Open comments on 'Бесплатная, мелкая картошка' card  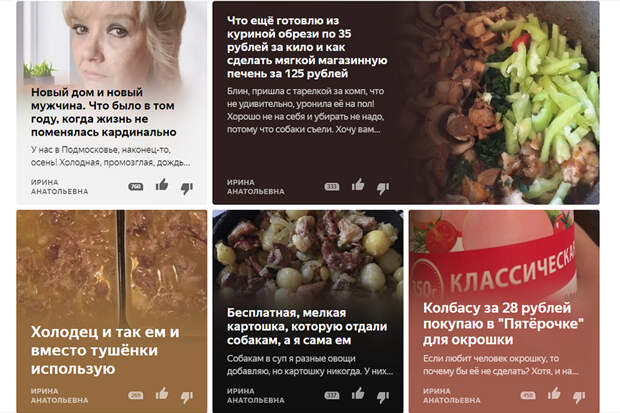[x=332, y=395]
